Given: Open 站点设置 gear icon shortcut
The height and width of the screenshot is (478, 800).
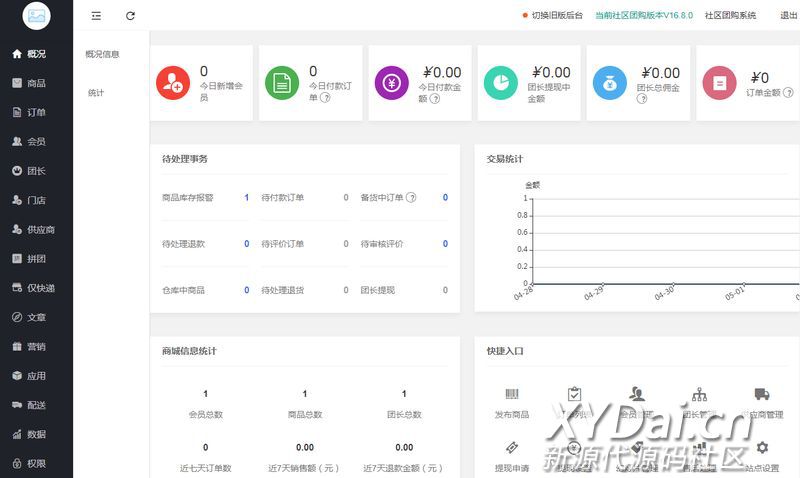Looking at the screenshot, I should click(x=762, y=448).
